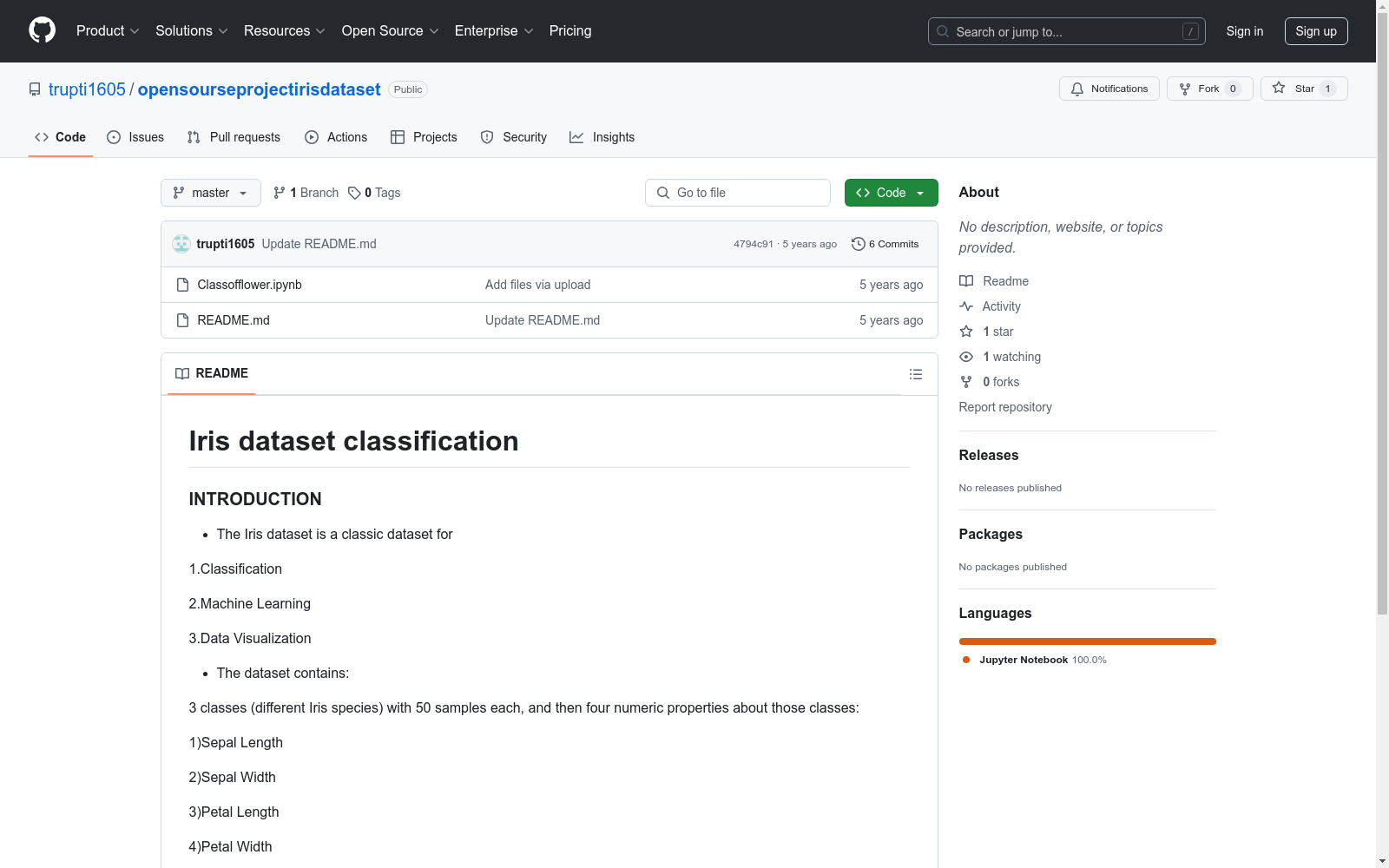Click the repository icon beside trupti1605
Screen dimensions: 1389x868
click(x=35, y=89)
